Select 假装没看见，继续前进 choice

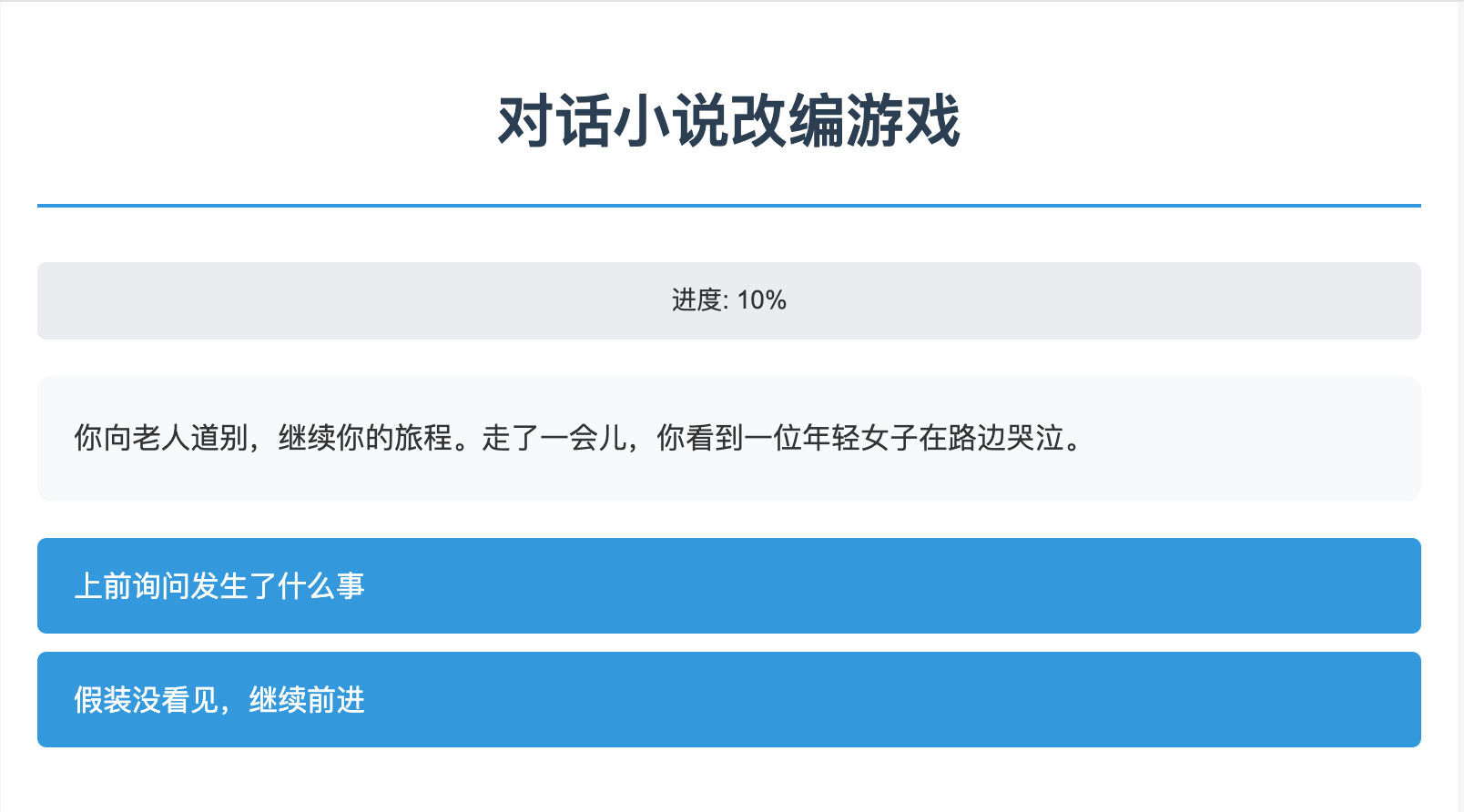[728, 699]
